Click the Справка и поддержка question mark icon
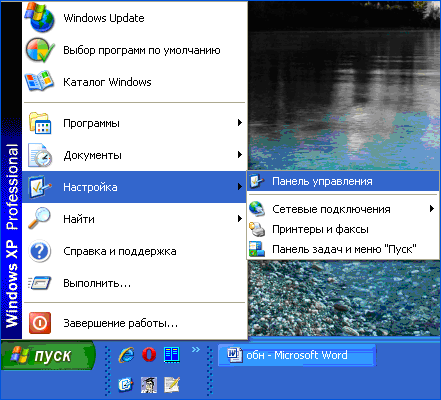The width and height of the screenshot is (441, 400). click(x=40, y=251)
